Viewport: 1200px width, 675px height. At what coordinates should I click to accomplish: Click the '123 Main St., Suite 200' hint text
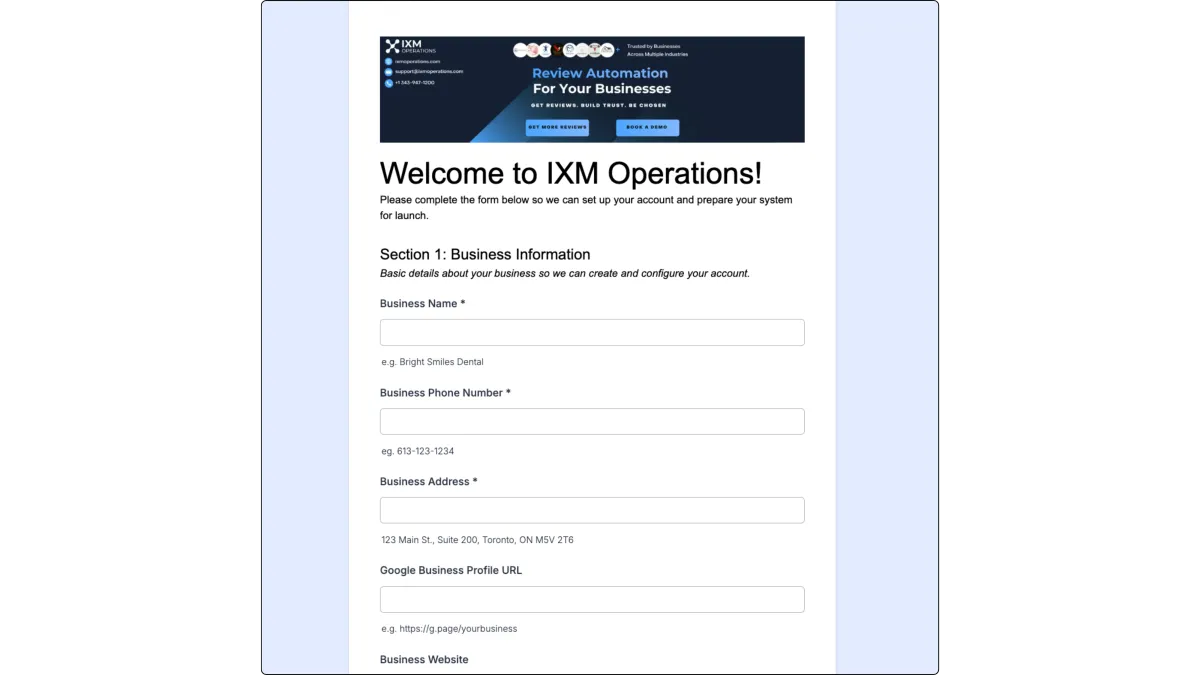point(477,540)
